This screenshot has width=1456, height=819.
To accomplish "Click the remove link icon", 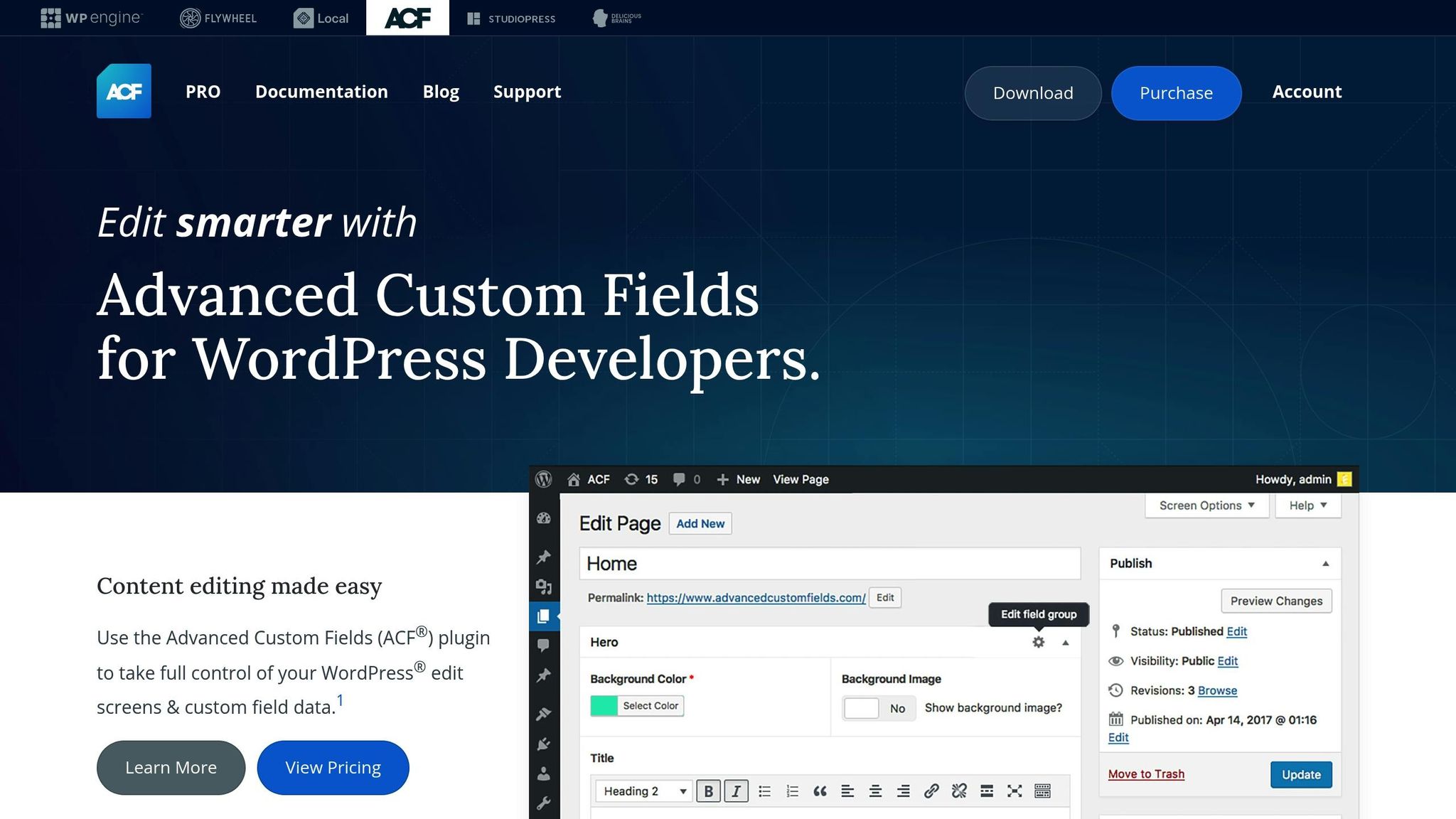I will (x=959, y=791).
